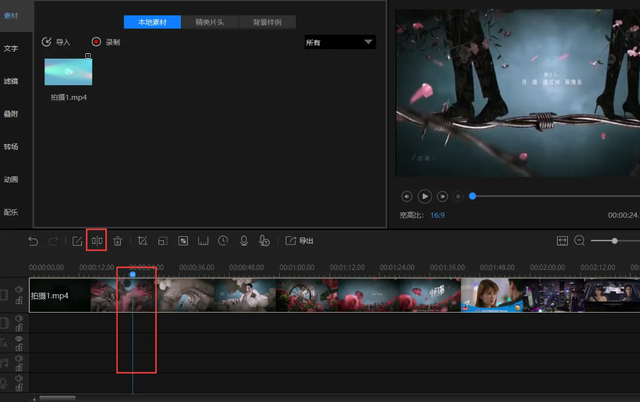Screen dimensions: 640x402
Task: Click the 00:01:00.00 ruler mark
Action: coord(297,267)
